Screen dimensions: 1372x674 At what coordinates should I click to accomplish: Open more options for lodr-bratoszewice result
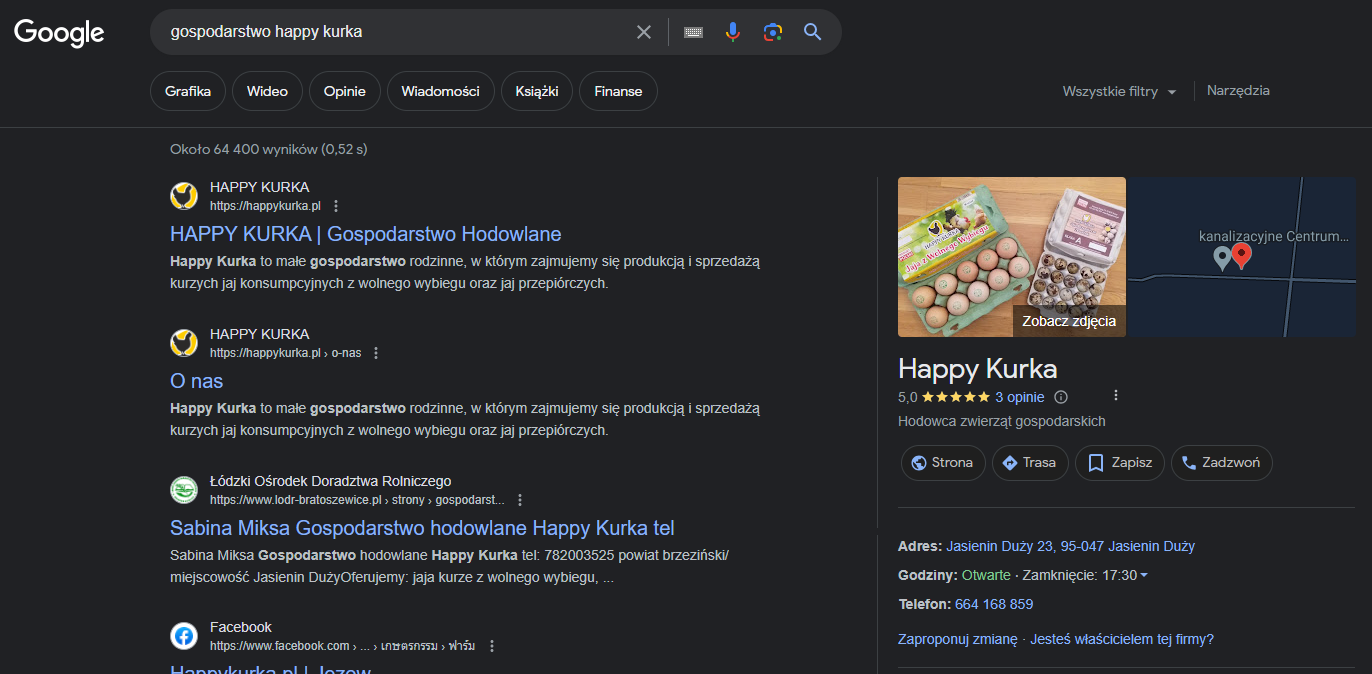(x=520, y=500)
